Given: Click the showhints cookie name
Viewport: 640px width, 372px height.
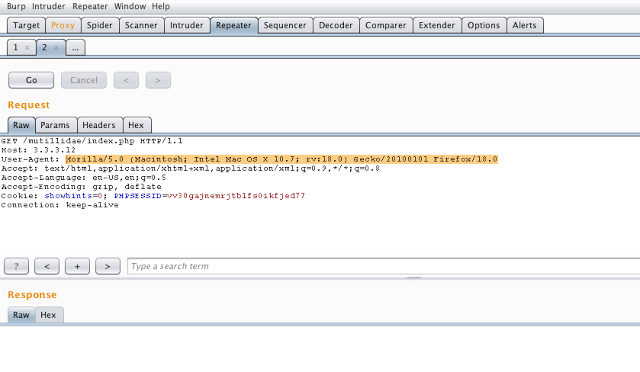Looking at the screenshot, I should (68, 196).
